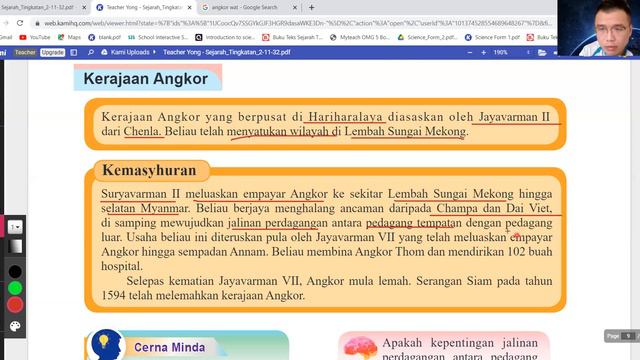This screenshot has height=360, width=640.
Task: Open the School Interactive bookmark
Action: click(x=158, y=37)
